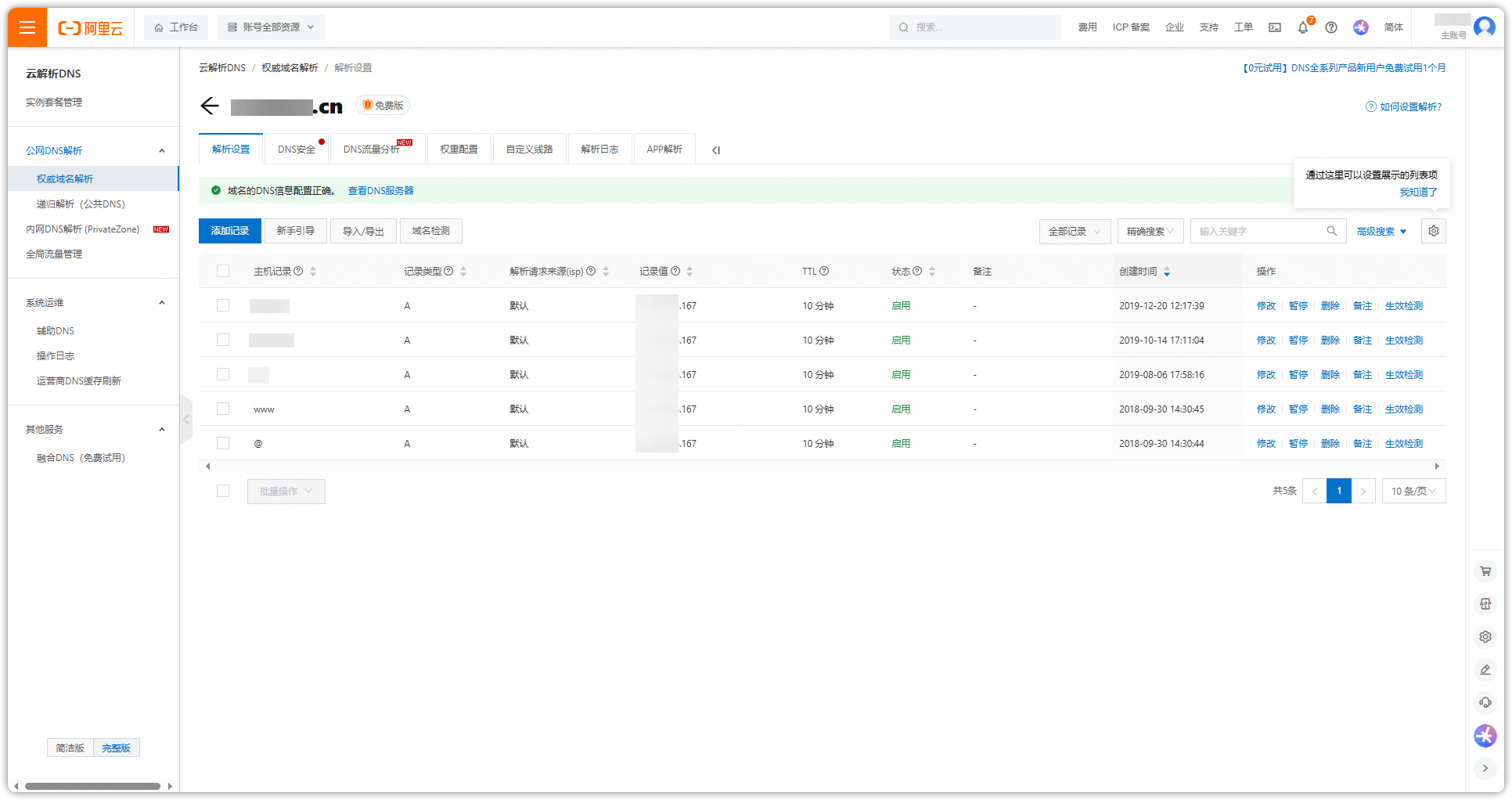Toggle the select-all checkbox in table header
The width and height of the screenshot is (1512, 800).
[x=223, y=271]
